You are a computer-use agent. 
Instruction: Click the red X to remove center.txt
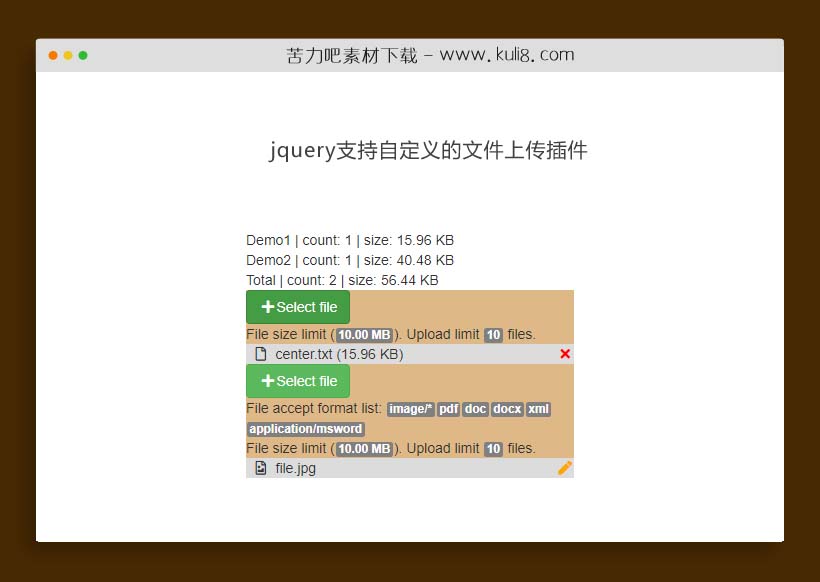click(564, 354)
